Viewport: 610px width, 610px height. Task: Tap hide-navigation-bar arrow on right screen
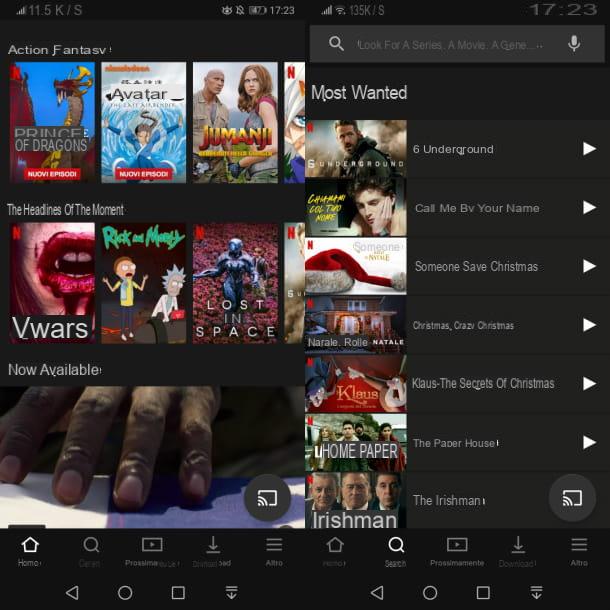pos(536,592)
